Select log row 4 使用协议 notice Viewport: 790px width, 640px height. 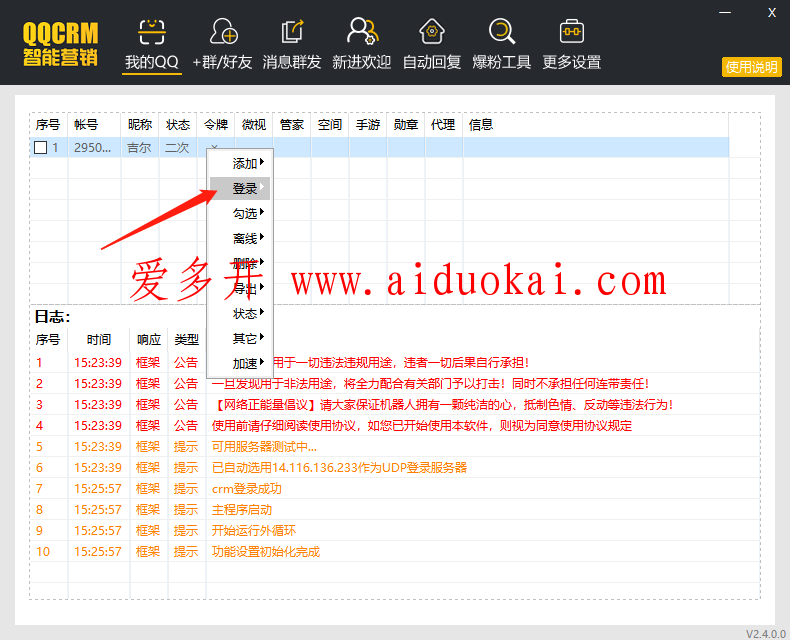tap(395, 426)
